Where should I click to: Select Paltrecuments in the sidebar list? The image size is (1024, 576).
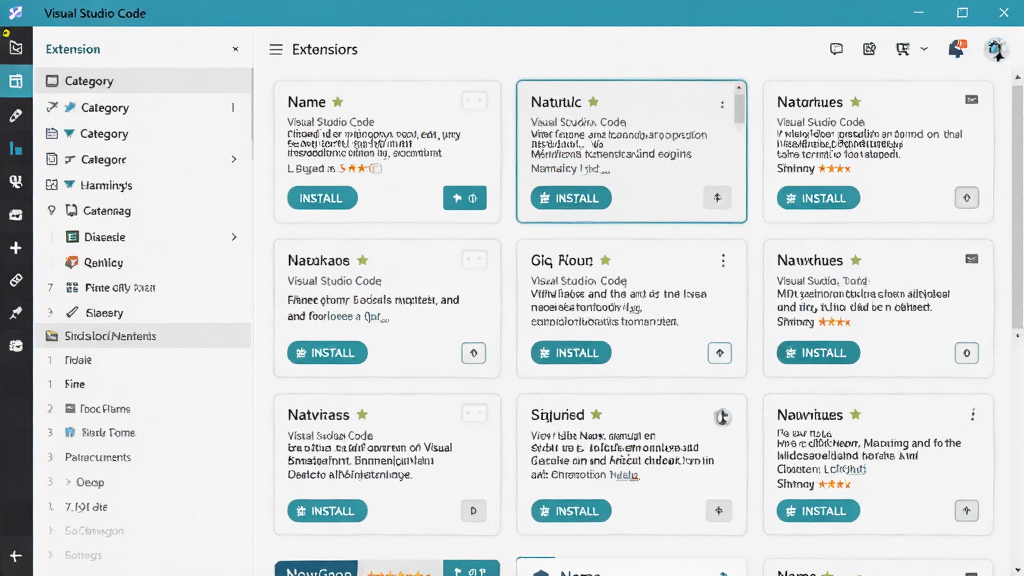coord(98,457)
